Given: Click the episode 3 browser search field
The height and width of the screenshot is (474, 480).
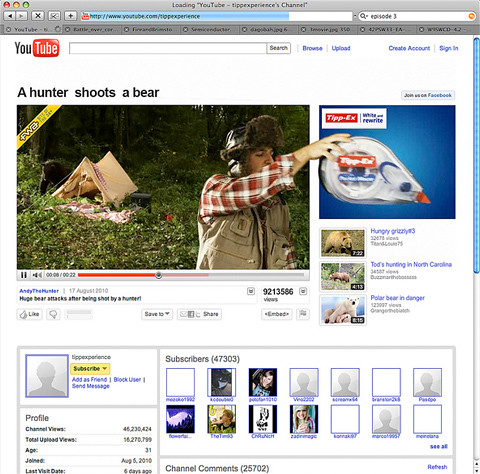Looking at the screenshot, I should 417,16.
